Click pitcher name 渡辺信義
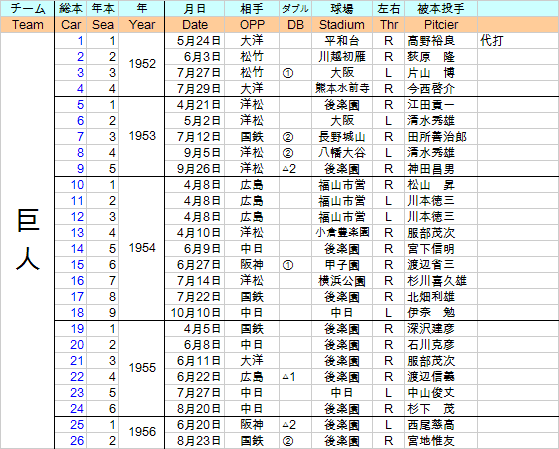This screenshot has width=559, height=449. pyautogui.click(x=431, y=377)
